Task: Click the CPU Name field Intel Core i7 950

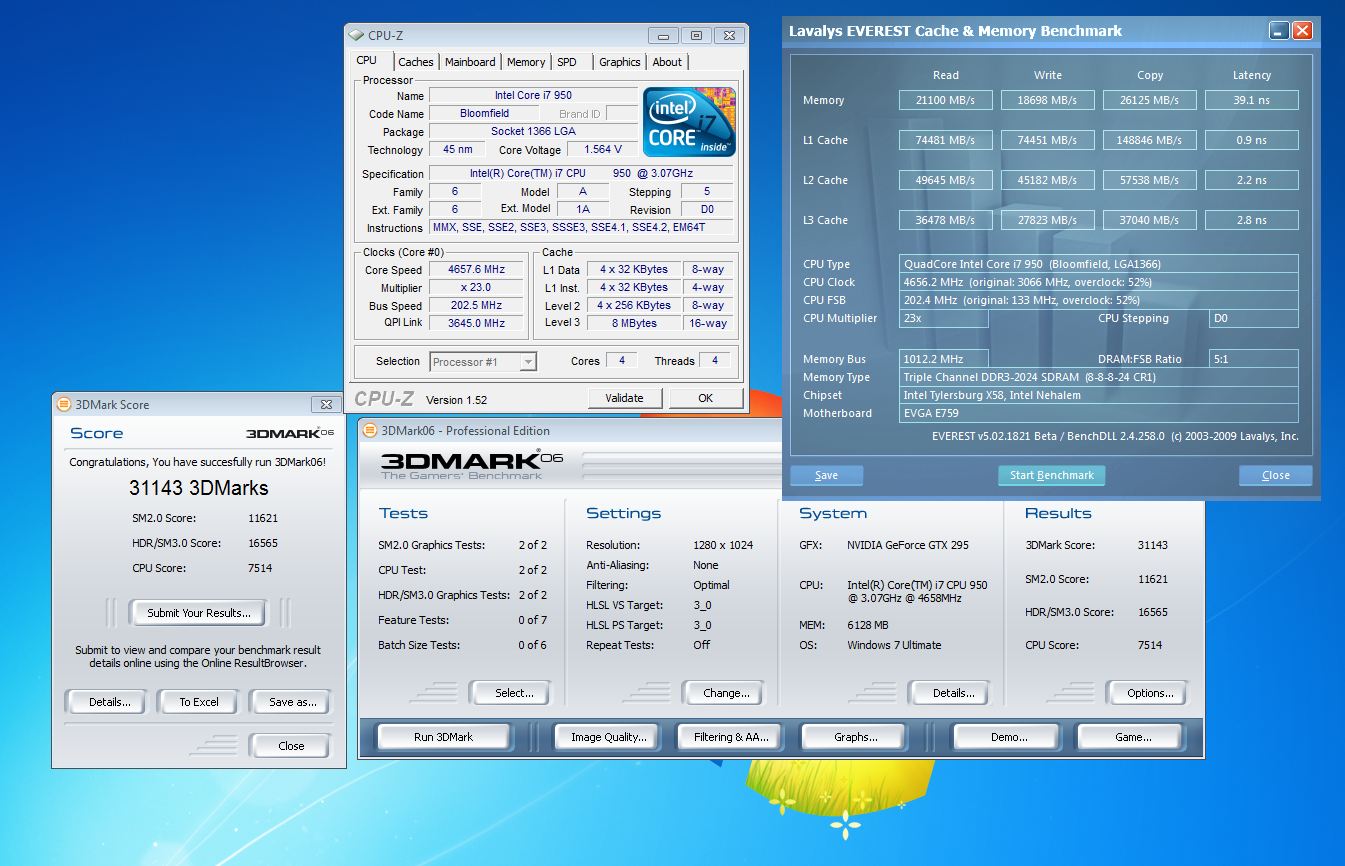Action: (x=533, y=96)
